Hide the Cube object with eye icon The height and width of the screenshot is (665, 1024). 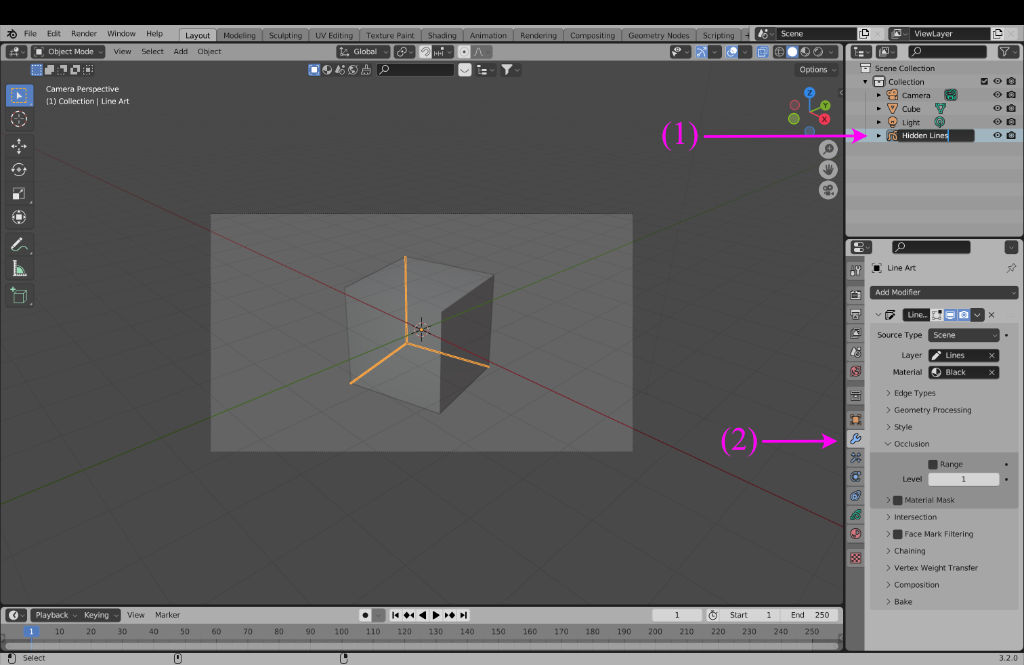(997, 108)
